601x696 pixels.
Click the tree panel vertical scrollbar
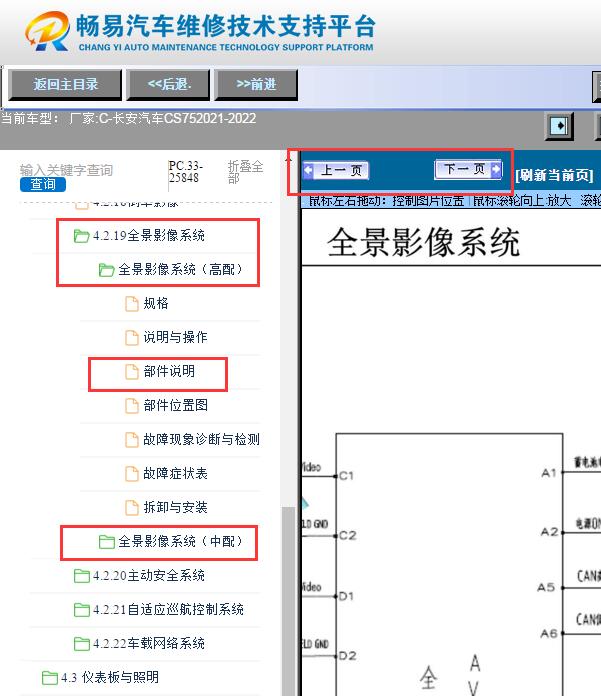(289, 599)
